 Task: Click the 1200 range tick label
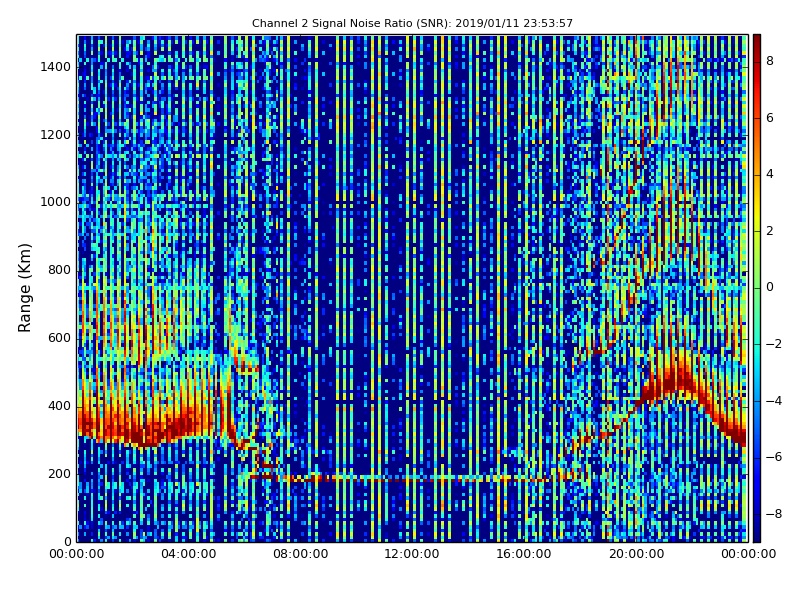click(x=56, y=135)
